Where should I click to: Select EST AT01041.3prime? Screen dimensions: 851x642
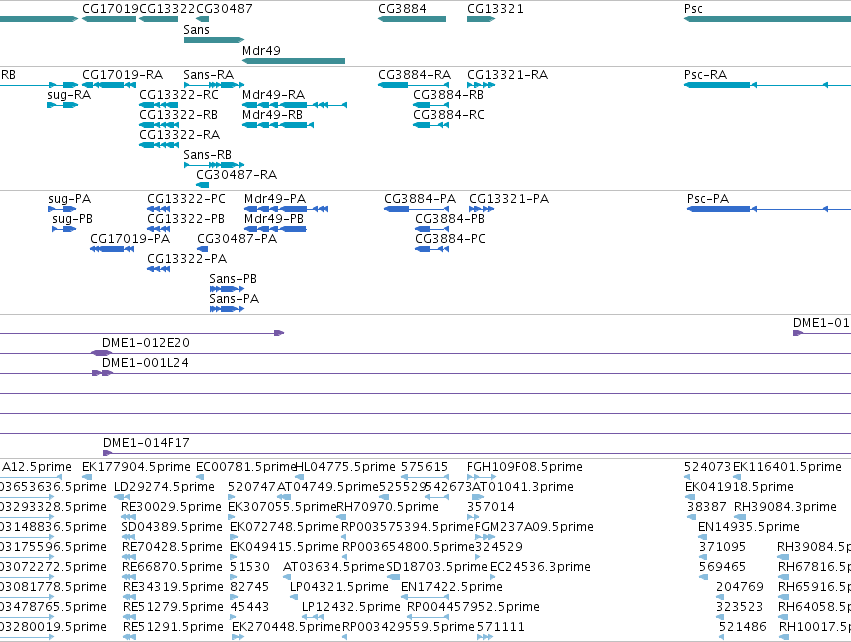coord(523,487)
